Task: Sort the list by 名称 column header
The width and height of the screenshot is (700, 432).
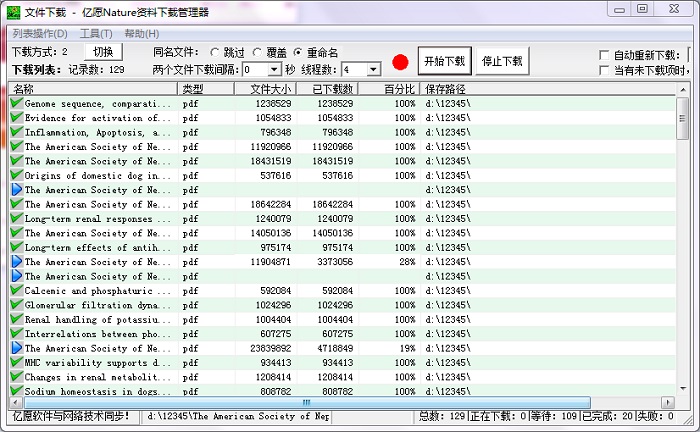Action: (93, 89)
